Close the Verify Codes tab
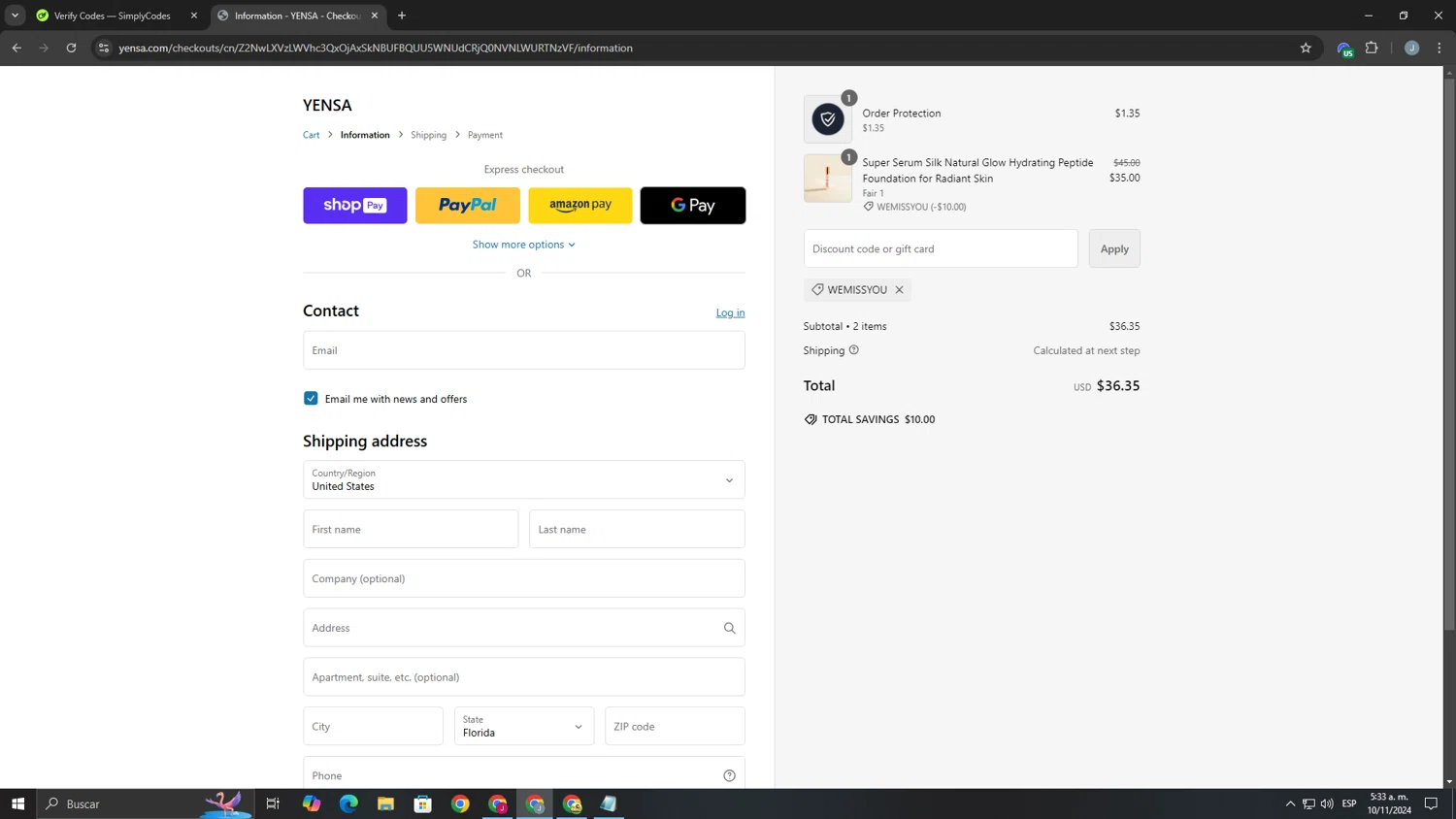The height and width of the screenshot is (819, 1456). 193,16
